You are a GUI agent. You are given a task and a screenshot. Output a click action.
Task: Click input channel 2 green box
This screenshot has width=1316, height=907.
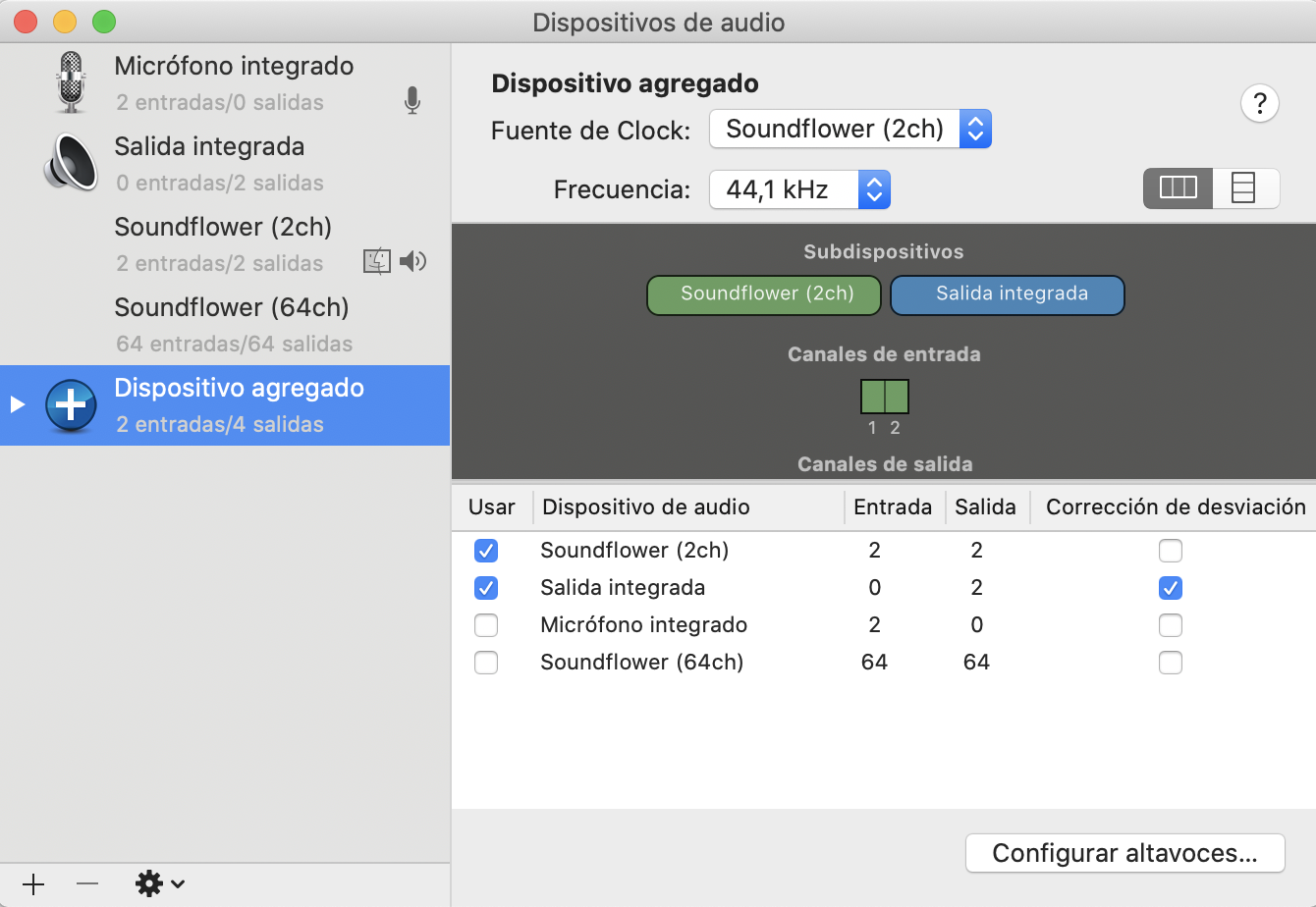tap(897, 397)
